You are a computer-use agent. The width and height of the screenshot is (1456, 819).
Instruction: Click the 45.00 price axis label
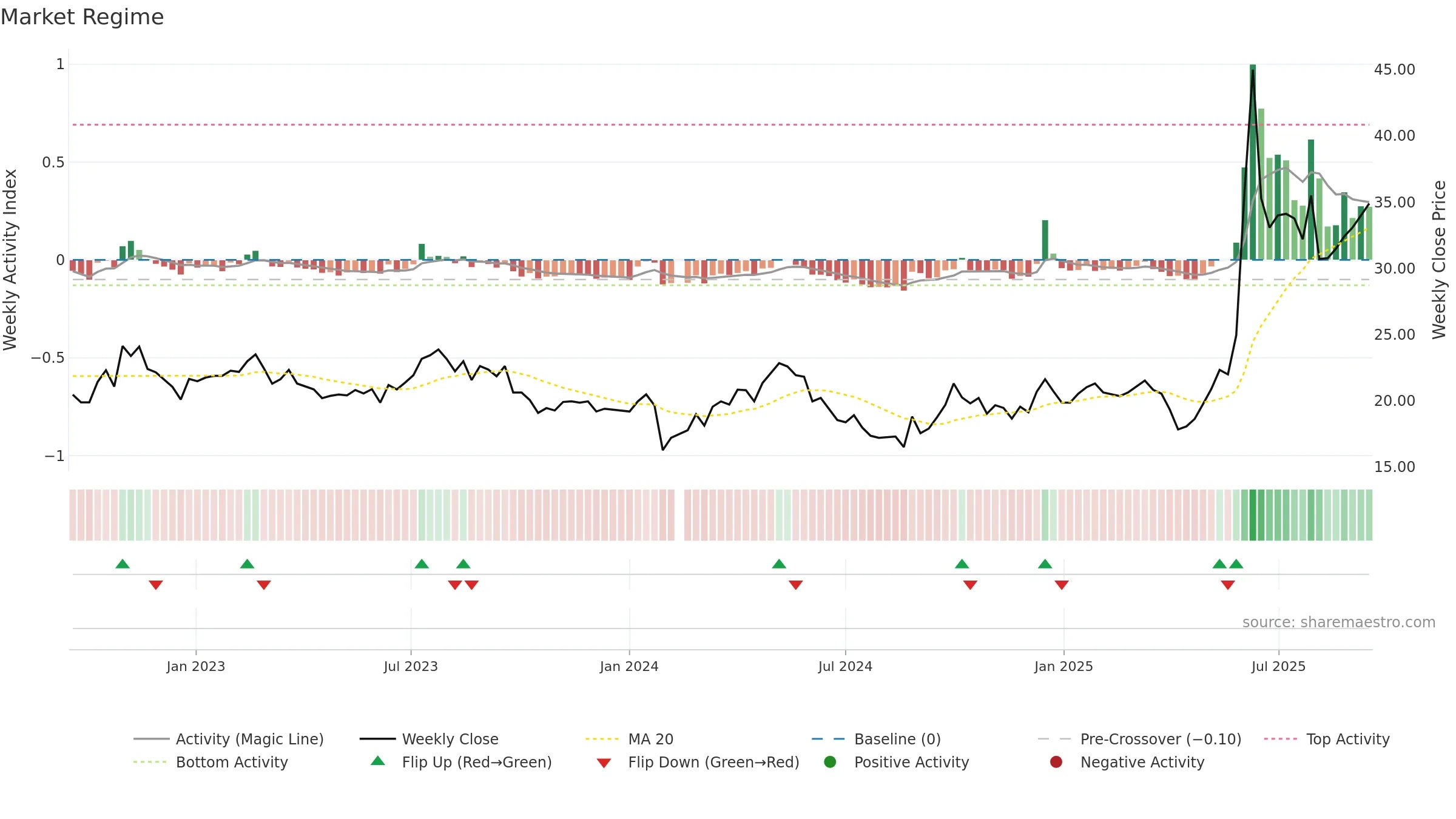pos(1395,70)
